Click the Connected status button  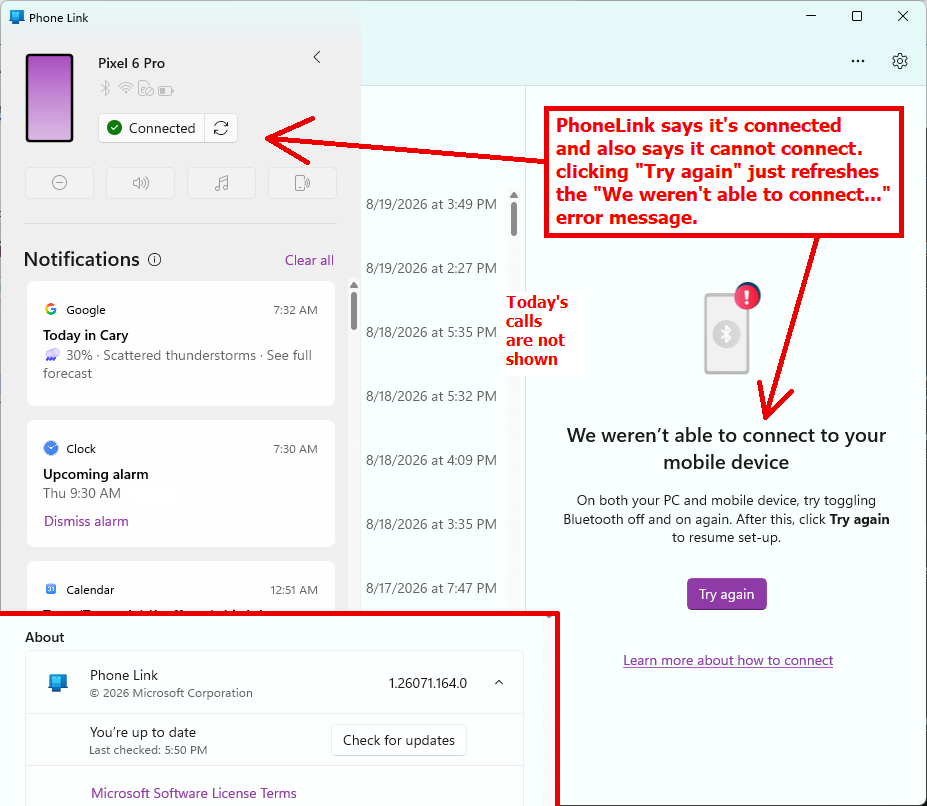click(152, 128)
